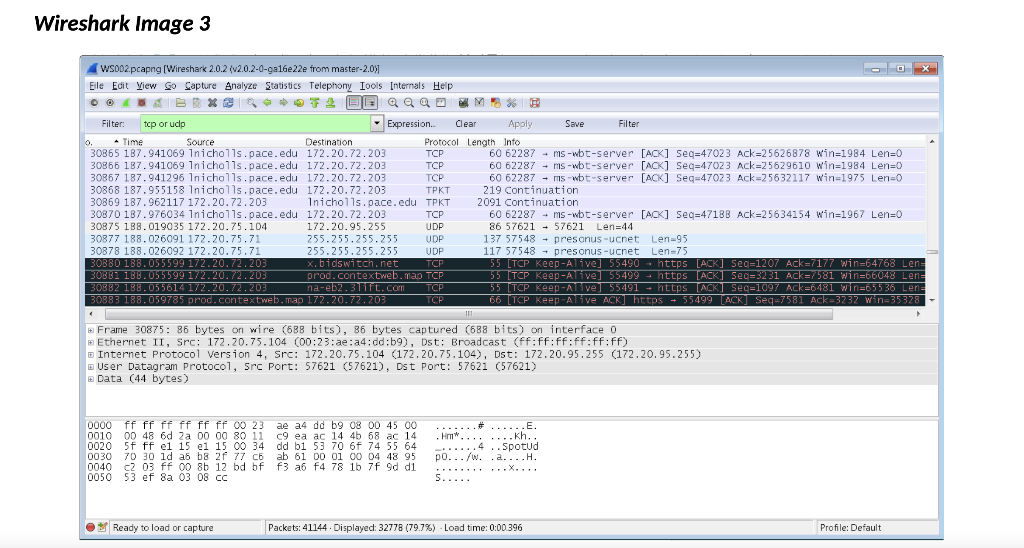Open the Telephony menu

click(x=330, y=86)
